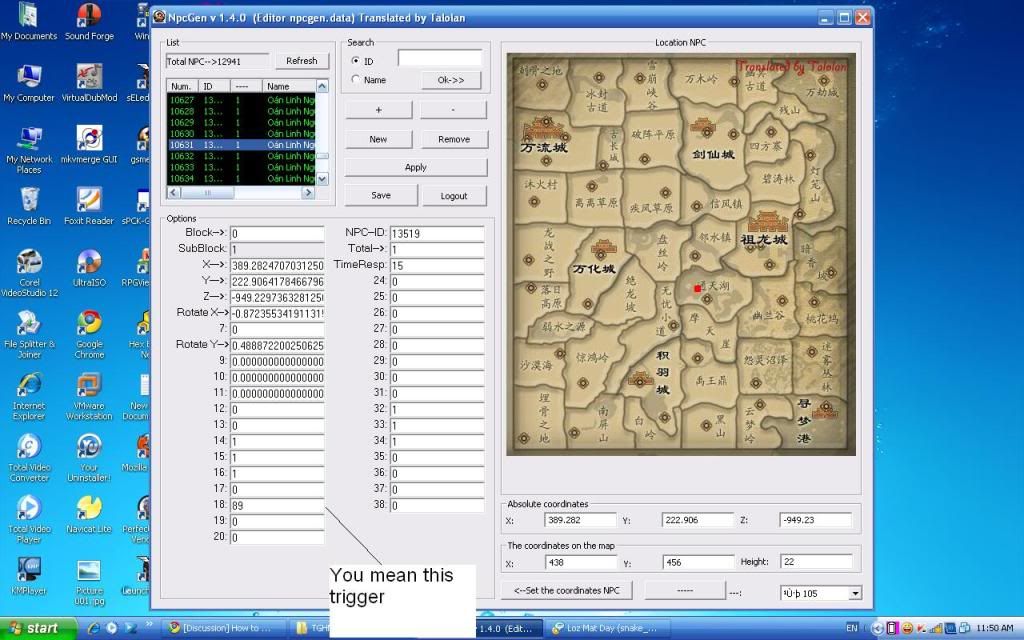The image size is (1024, 640).
Task: Click the red NPC marker on the map
Action: tap(698, 289)
